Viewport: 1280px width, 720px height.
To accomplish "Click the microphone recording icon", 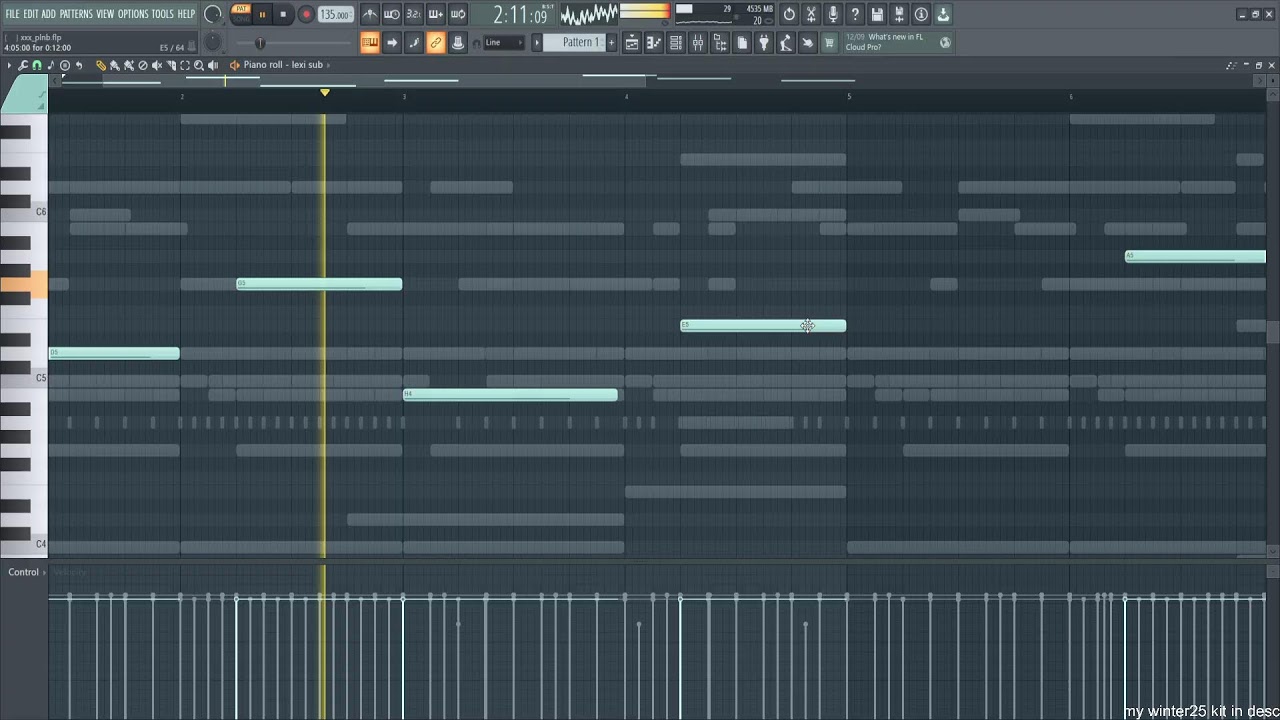I will (x=833, y=14).
